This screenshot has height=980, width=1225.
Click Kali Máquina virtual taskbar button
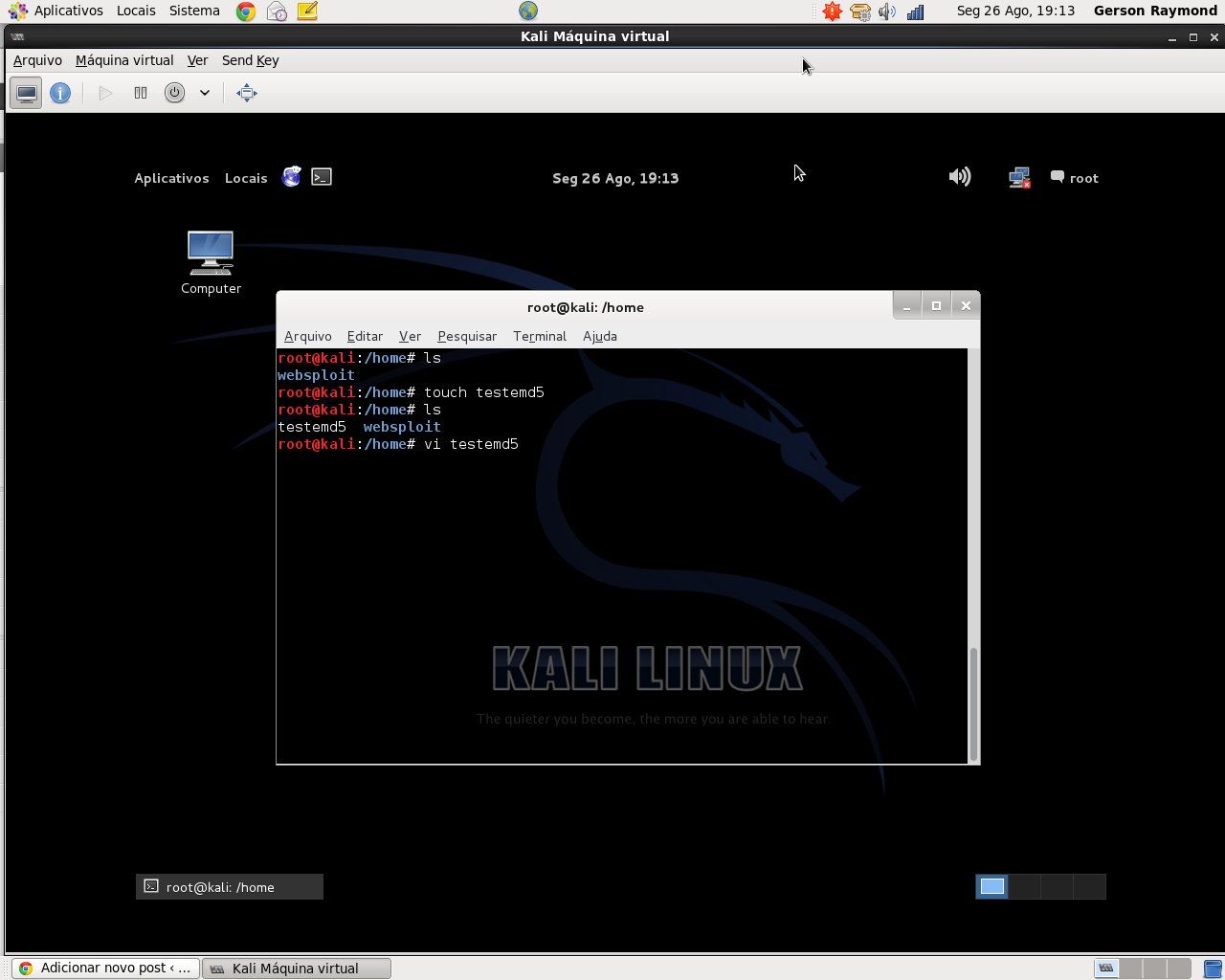[297, 969]
